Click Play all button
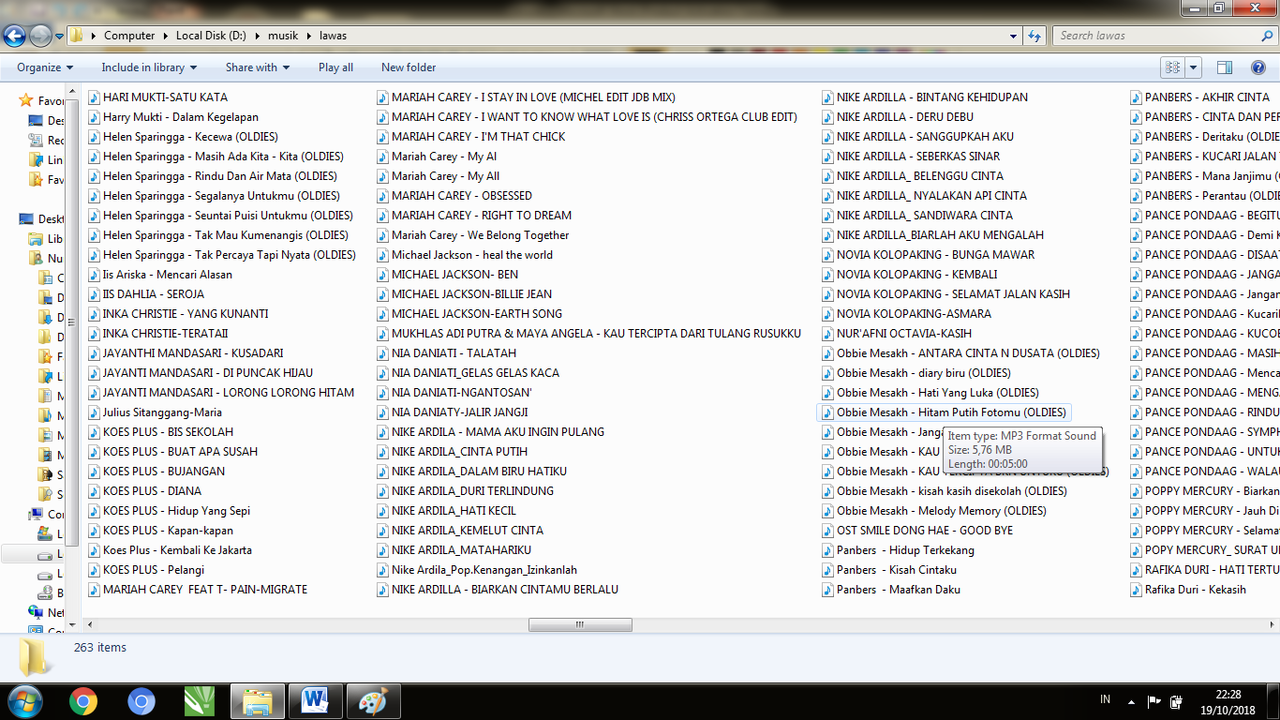Viewport: 1280px width, 720px height. point(336,67)
